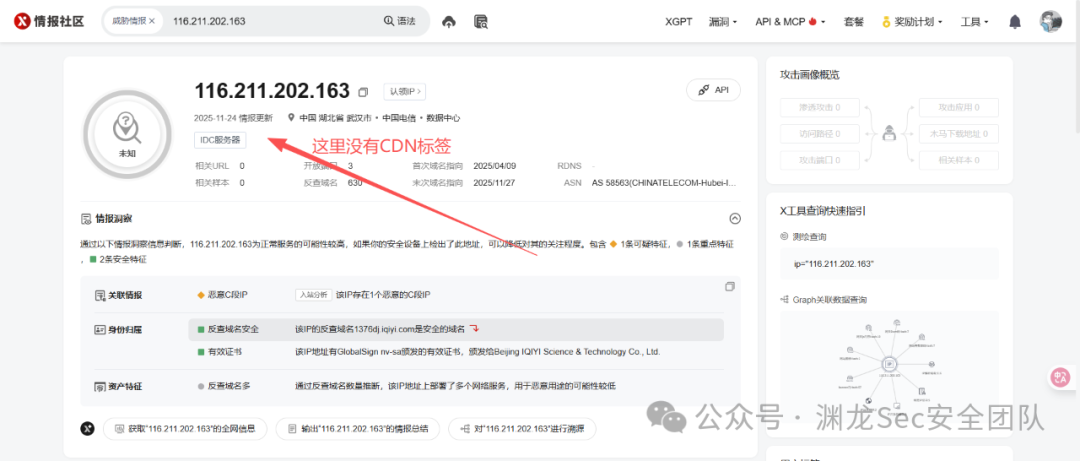Open the 语法 syntax helper
Viewport: 1080px width, 461px height.
[x=399, y=21]
